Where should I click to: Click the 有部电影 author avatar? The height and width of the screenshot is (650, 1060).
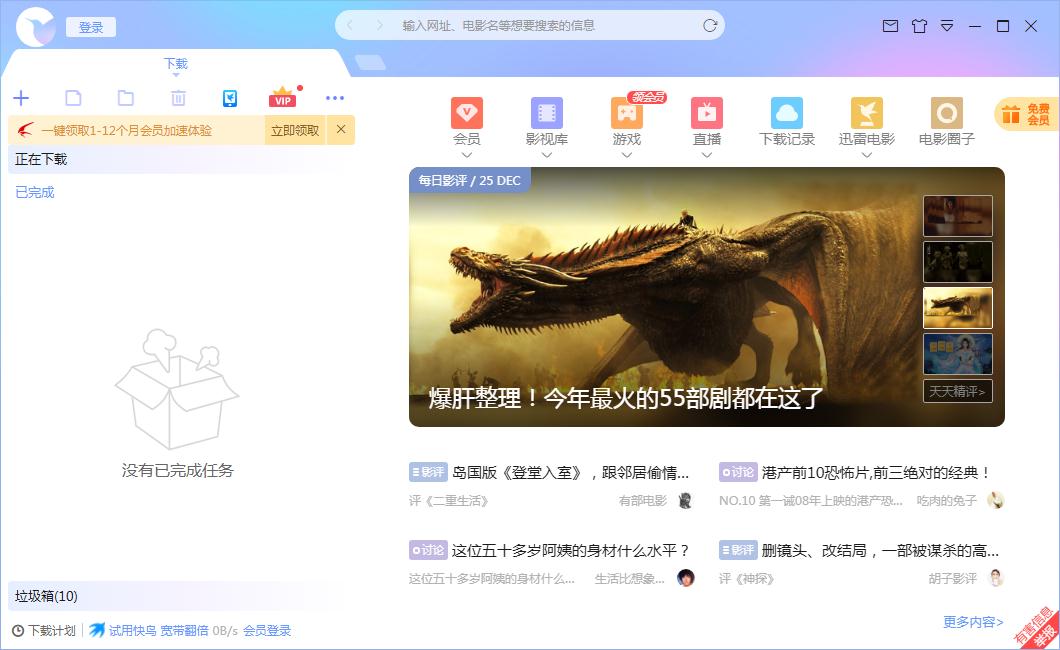[685, 501]
